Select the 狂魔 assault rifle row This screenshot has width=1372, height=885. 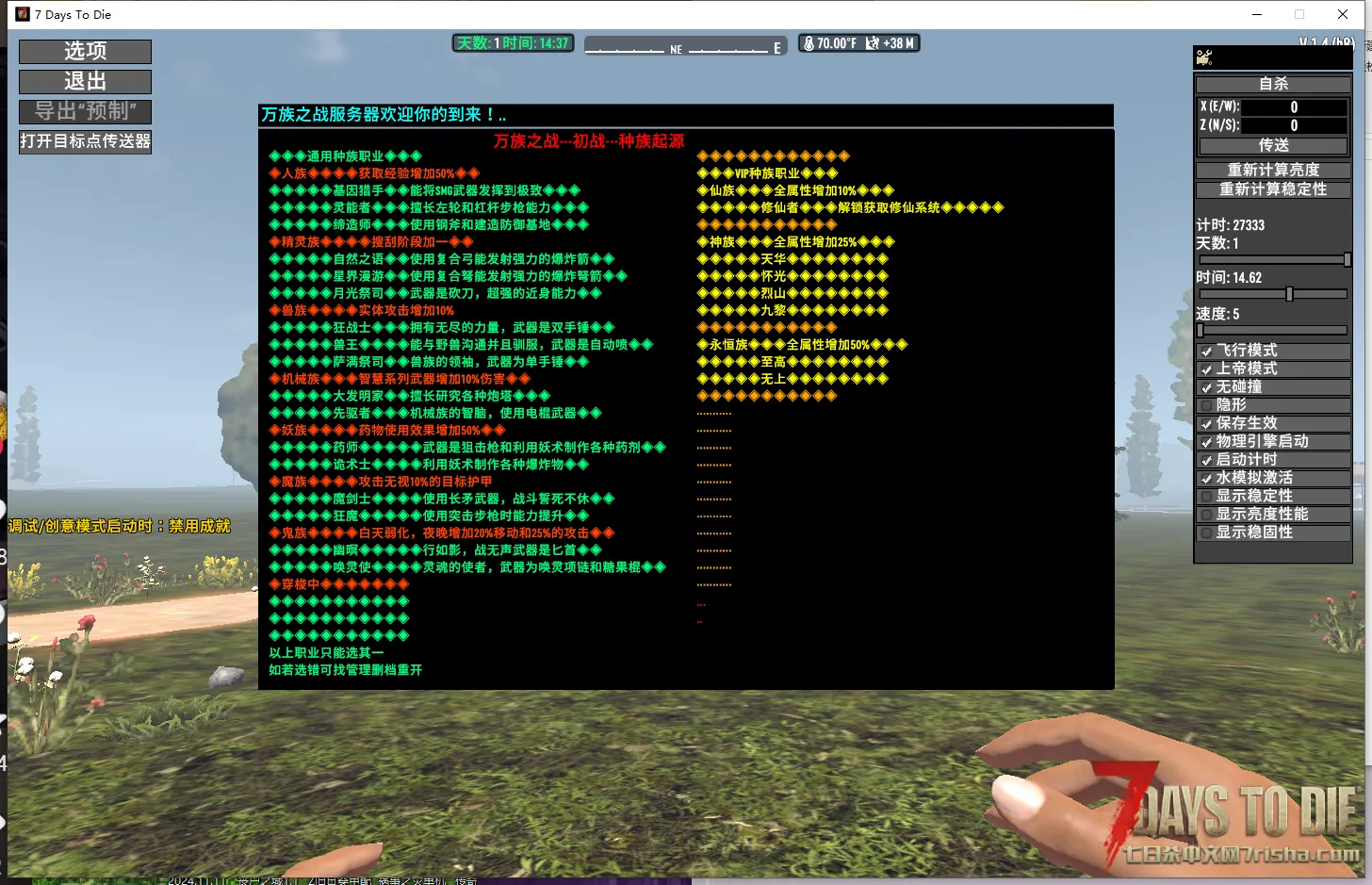coord(429,516)
